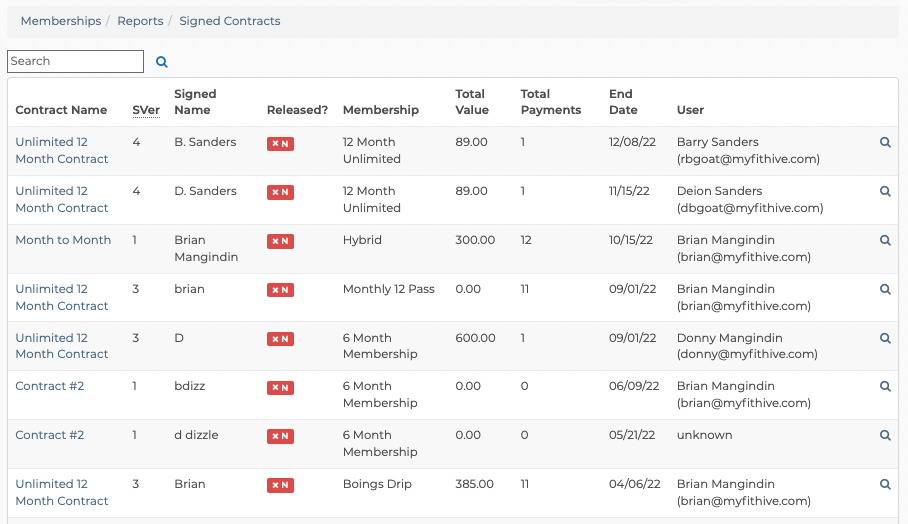The width and height of the screenshot is (908, 524).
Task: Open details magnifier for Month to Month row
Action: tap(885, 240)
